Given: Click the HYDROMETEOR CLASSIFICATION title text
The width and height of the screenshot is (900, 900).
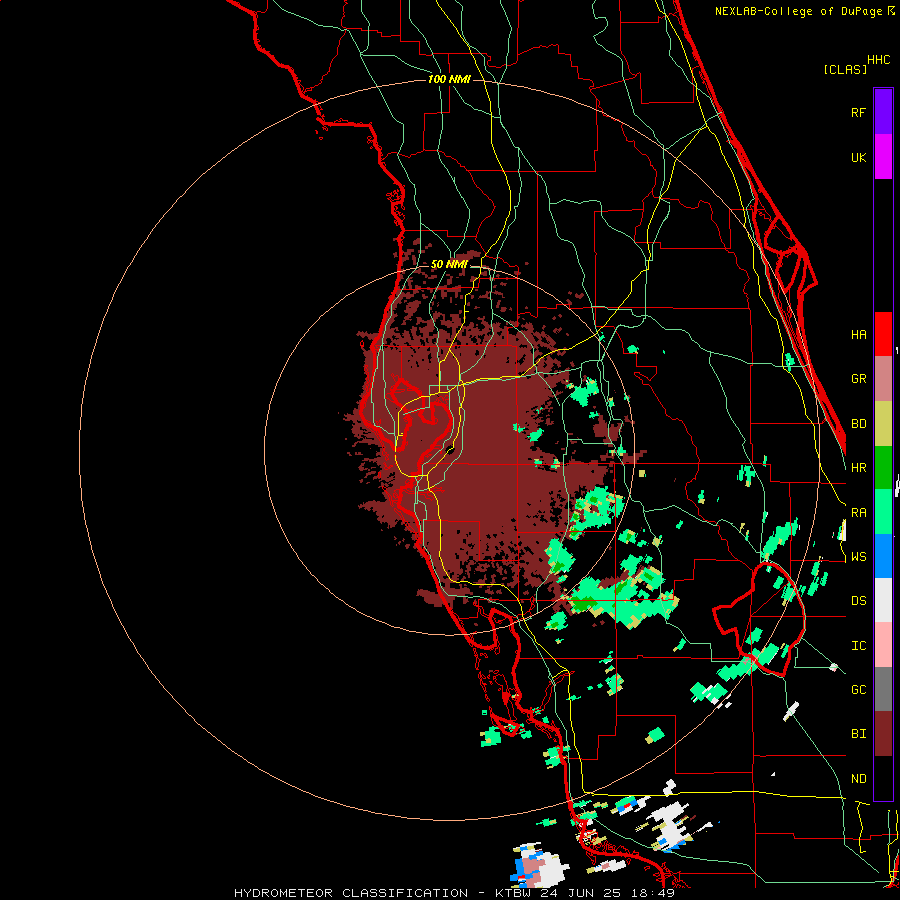Looking at the screenshot, I should click(351, 893).
